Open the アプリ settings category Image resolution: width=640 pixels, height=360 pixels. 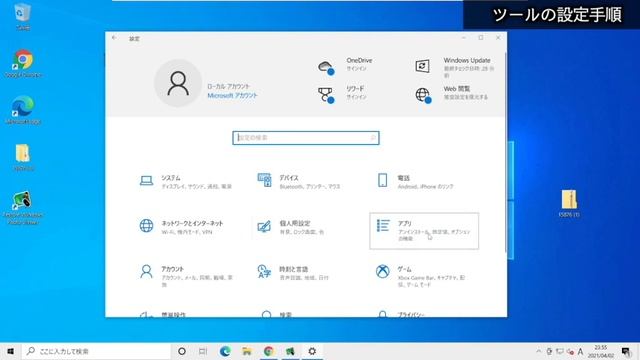tap(424, 231)
